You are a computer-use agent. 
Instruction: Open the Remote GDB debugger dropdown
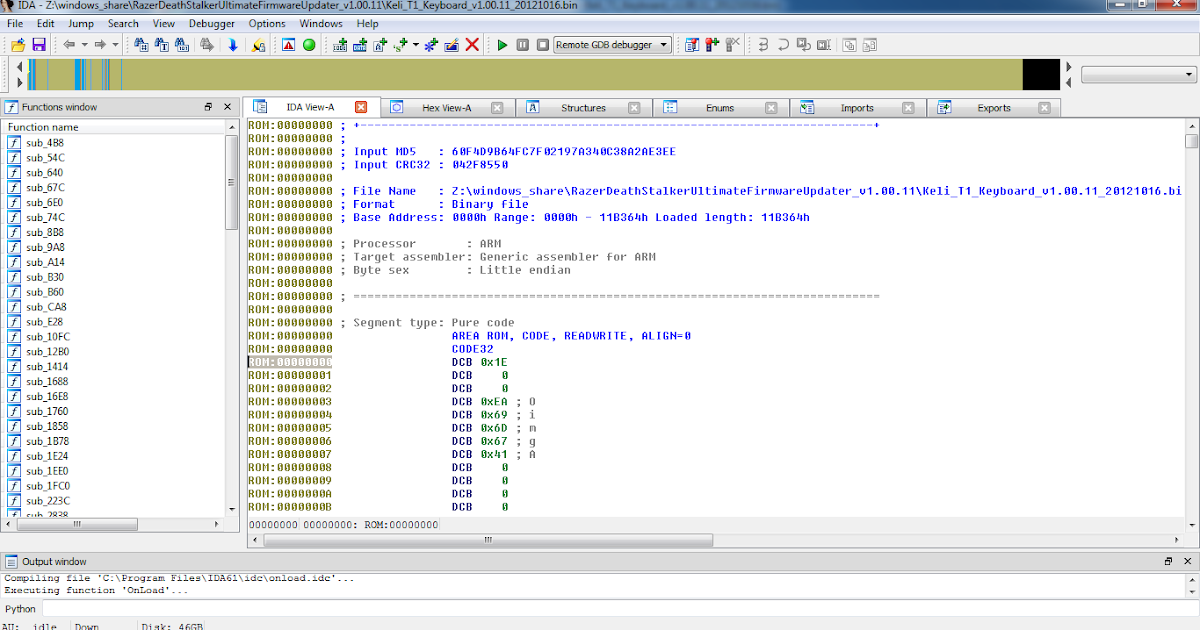613,45
